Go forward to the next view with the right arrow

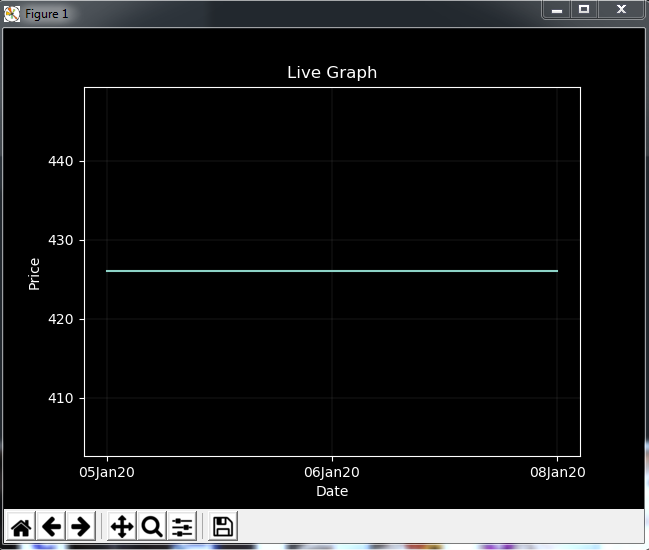(80, 526)
